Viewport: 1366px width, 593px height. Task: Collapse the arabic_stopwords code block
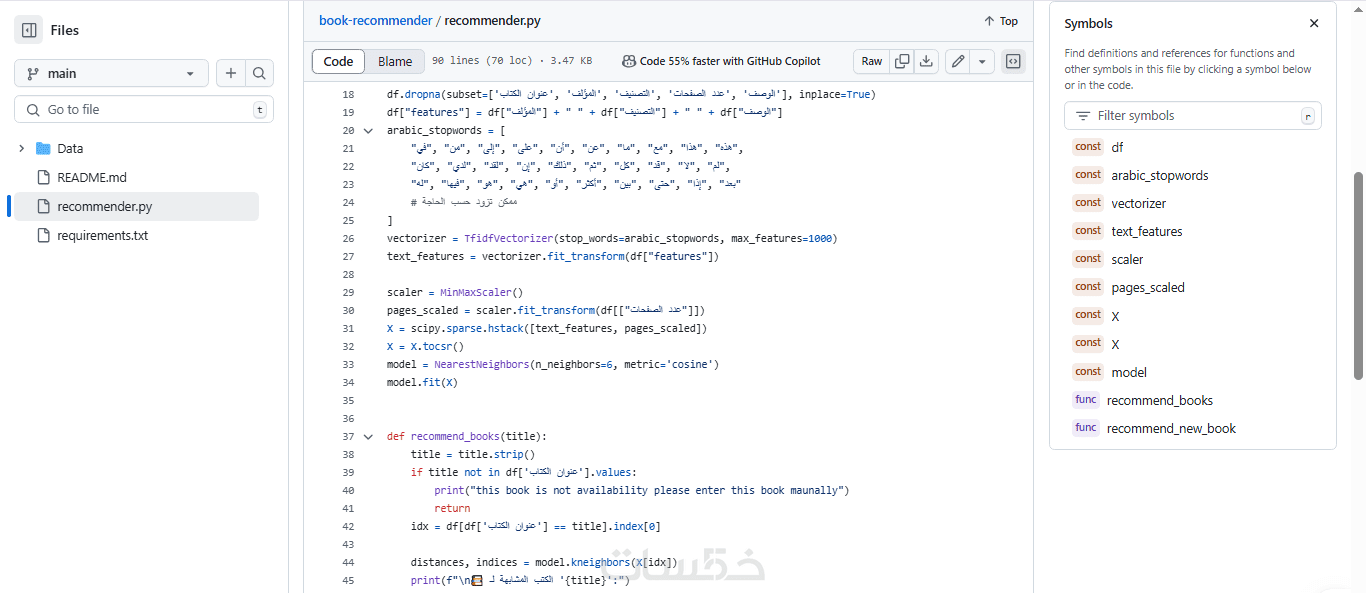(x=368, y=131)
